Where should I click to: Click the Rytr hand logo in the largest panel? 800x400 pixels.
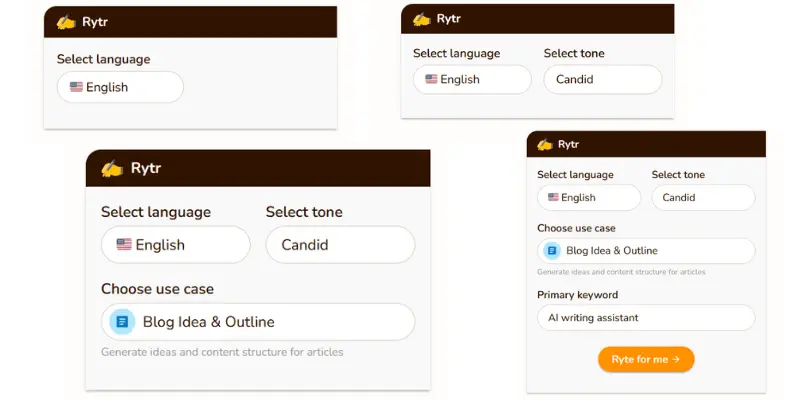click(x=112, y=168)
